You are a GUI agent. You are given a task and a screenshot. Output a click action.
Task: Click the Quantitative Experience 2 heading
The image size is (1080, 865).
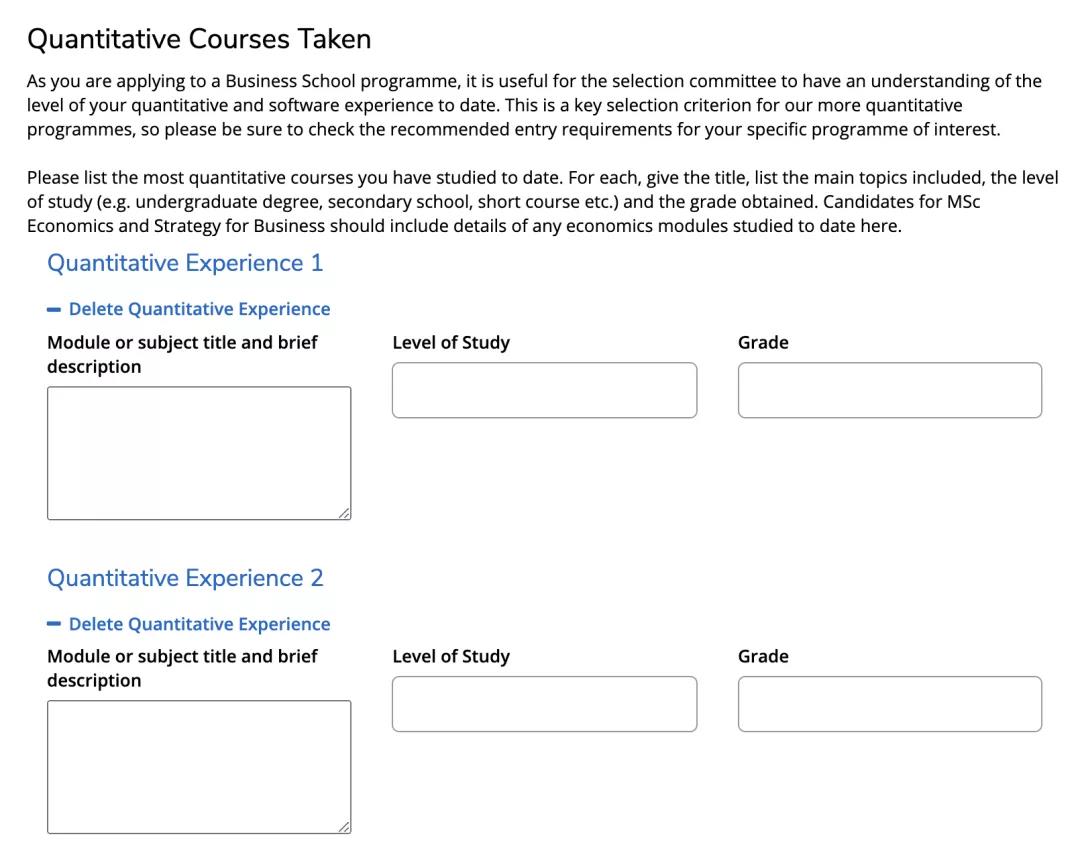tap(185, 578)
